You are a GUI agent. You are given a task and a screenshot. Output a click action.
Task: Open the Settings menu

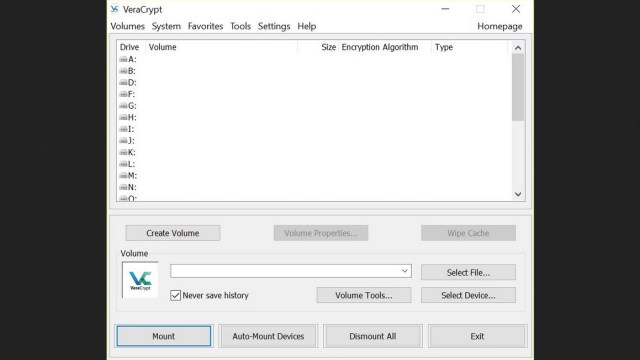click(274, 26)
